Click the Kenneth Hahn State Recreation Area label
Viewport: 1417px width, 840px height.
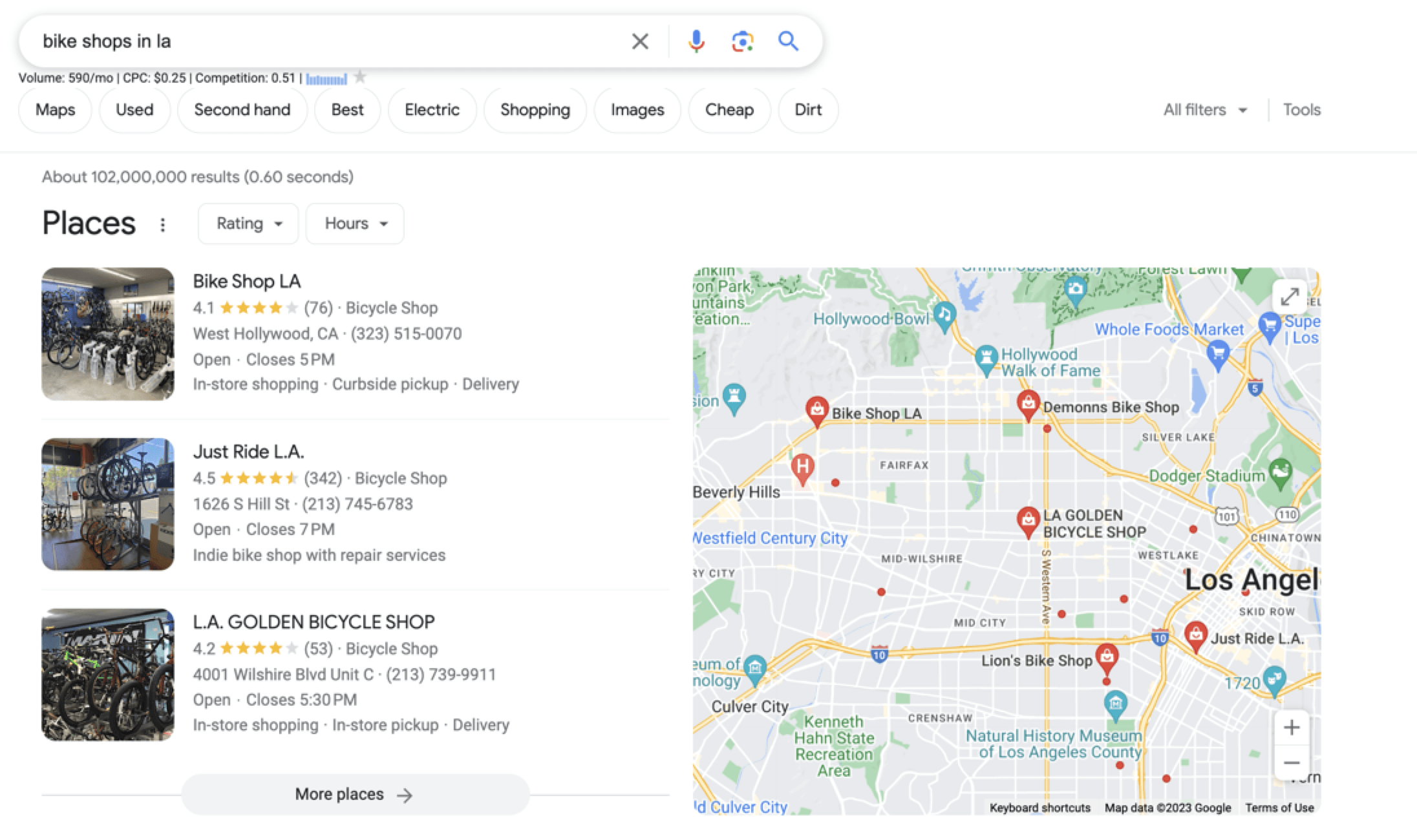(x=834, y=746)
